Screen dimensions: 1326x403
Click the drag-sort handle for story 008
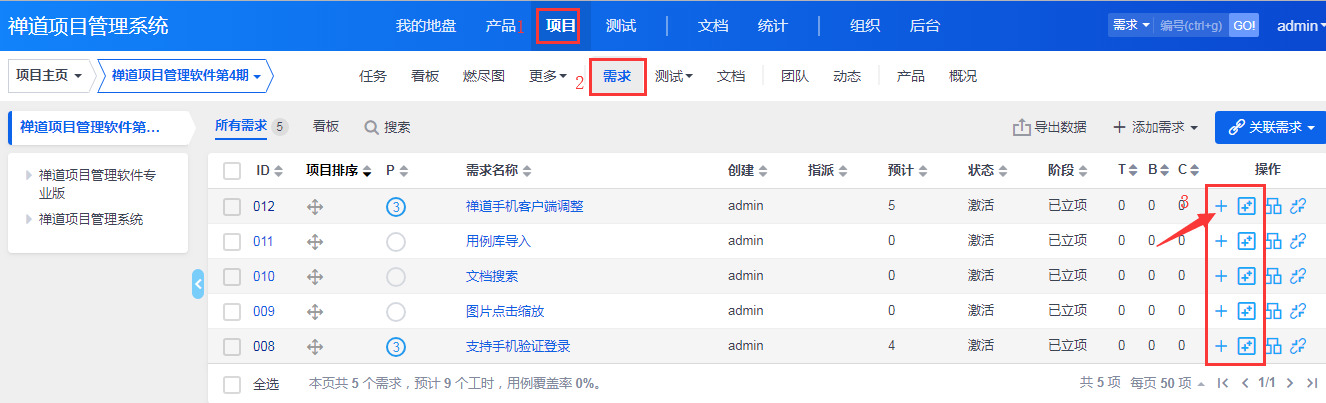click(315, 346)
